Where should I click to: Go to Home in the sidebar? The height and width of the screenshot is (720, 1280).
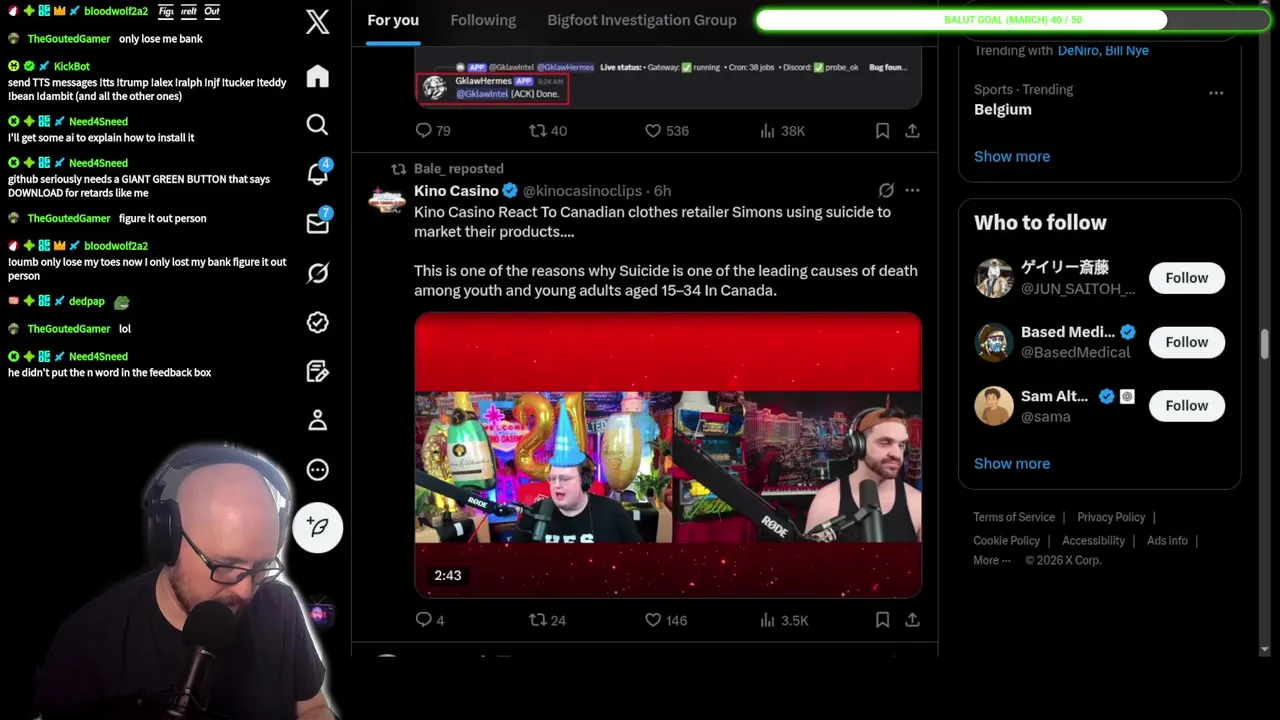click(x=317, y=76)
